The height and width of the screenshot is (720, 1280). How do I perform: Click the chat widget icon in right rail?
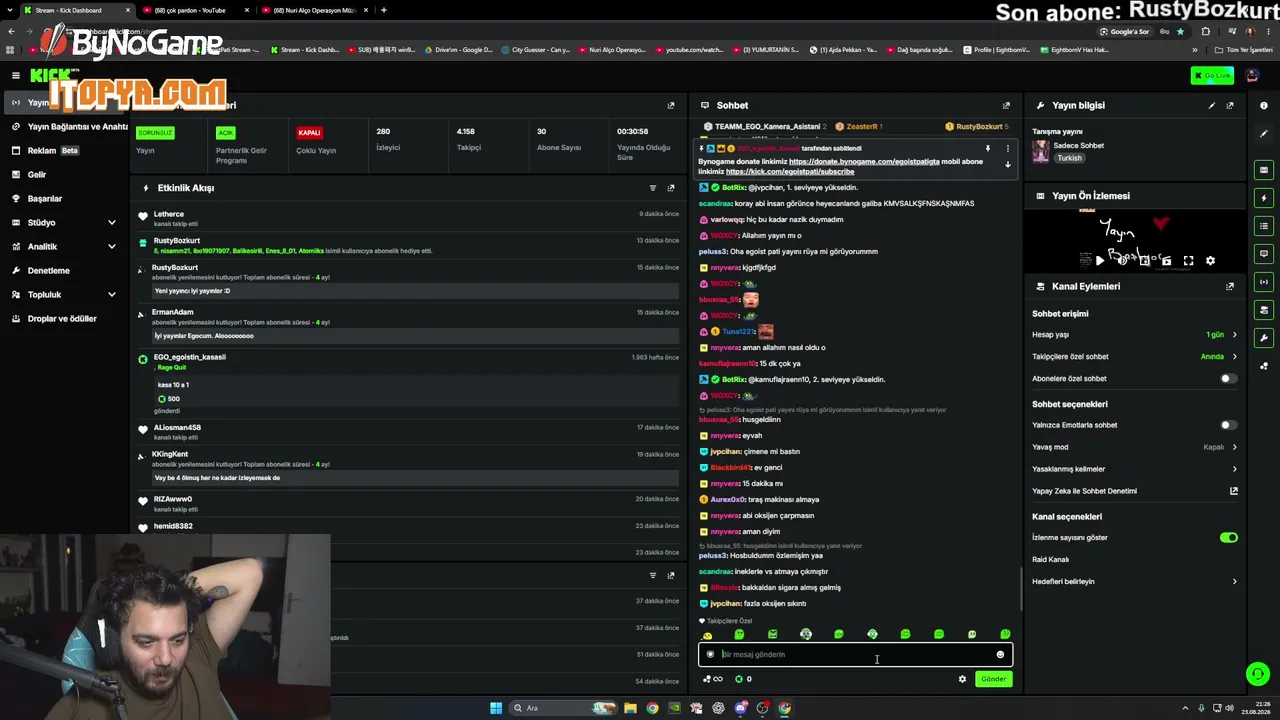point(1264,254)
